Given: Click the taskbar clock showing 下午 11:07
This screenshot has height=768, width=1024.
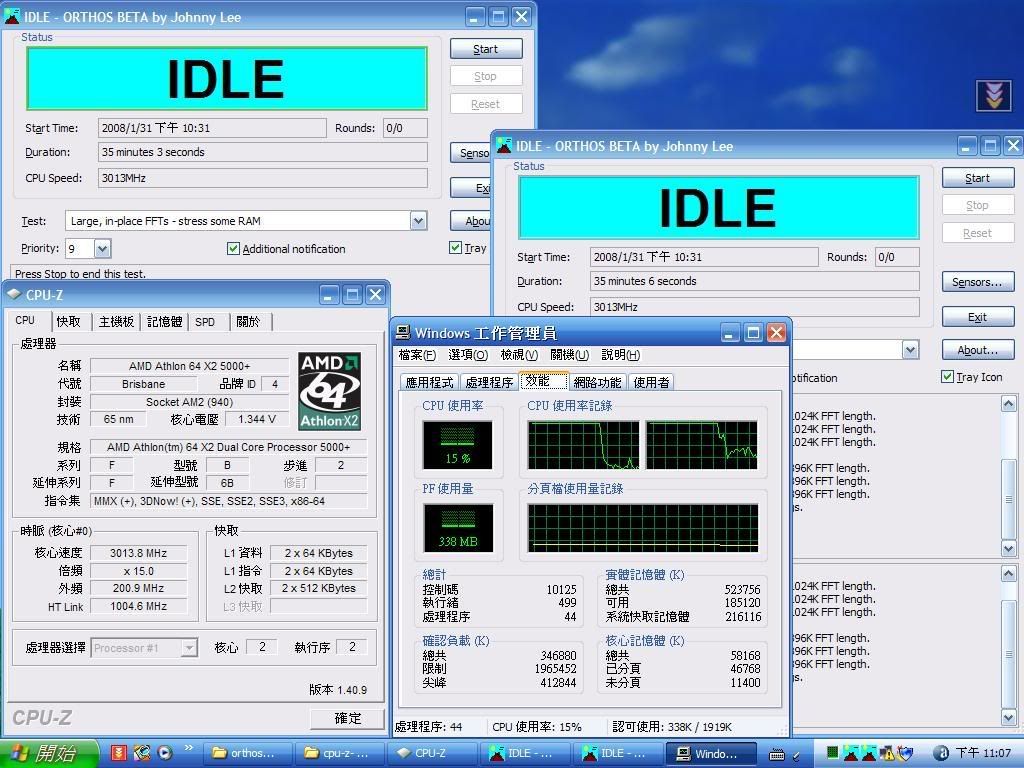Looking at the screenshot, I should pyautogui.click(x=983, y=753).
